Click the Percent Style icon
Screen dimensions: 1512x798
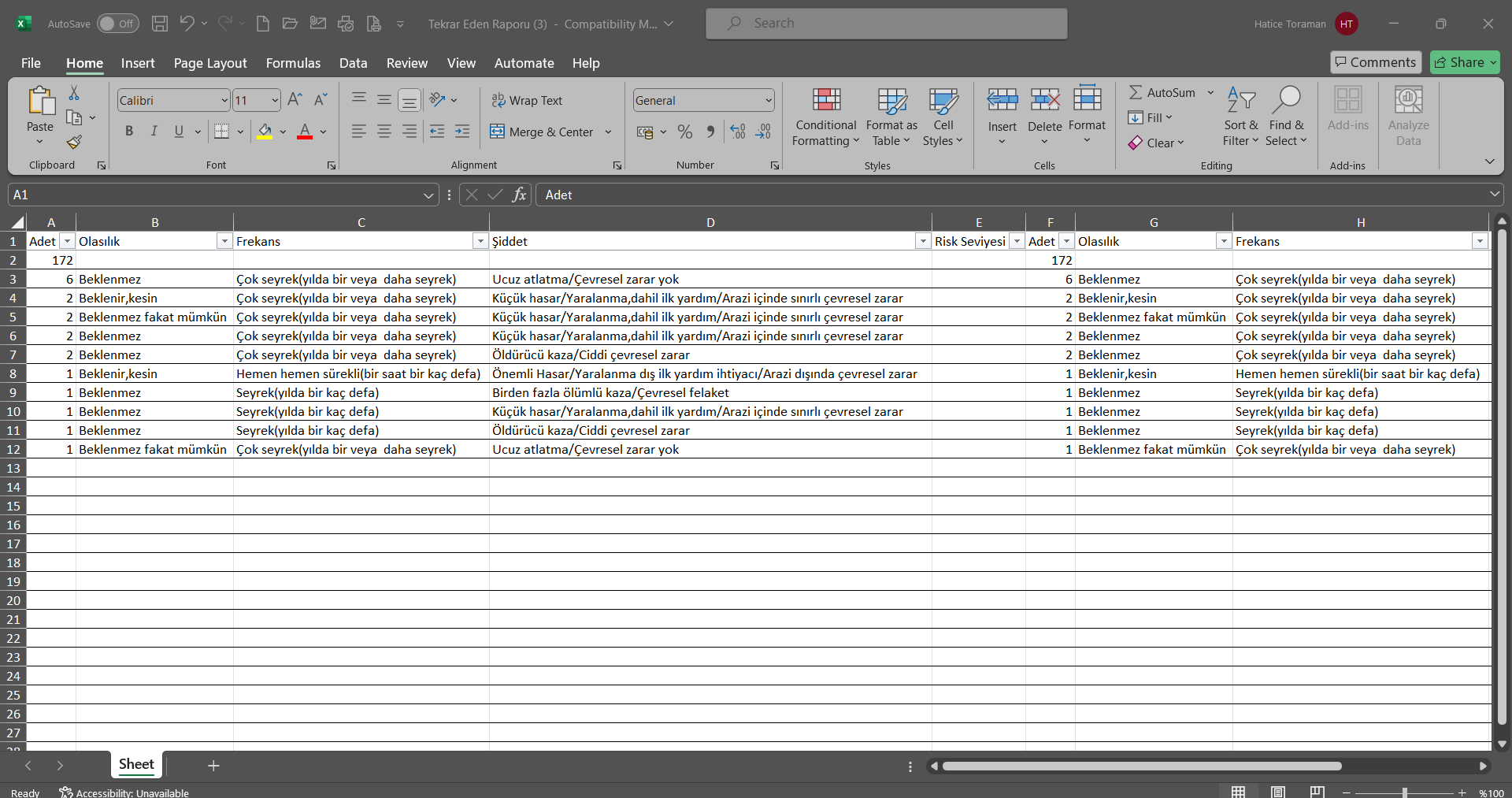[685, 132]
